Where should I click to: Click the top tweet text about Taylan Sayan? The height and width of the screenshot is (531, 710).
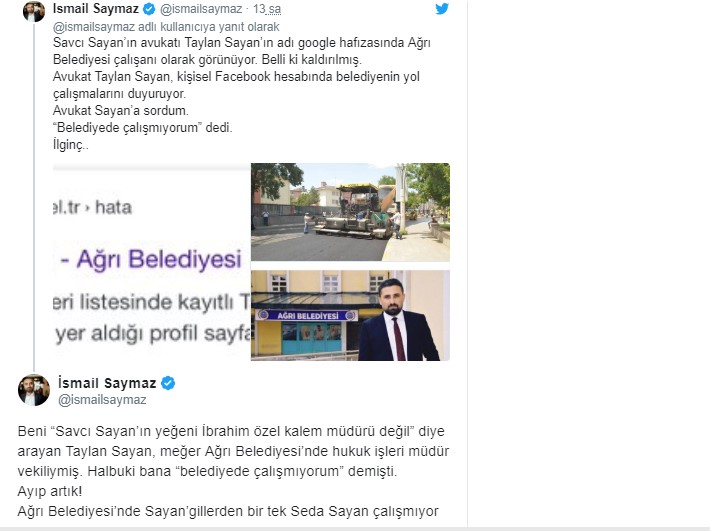point(241,93)
